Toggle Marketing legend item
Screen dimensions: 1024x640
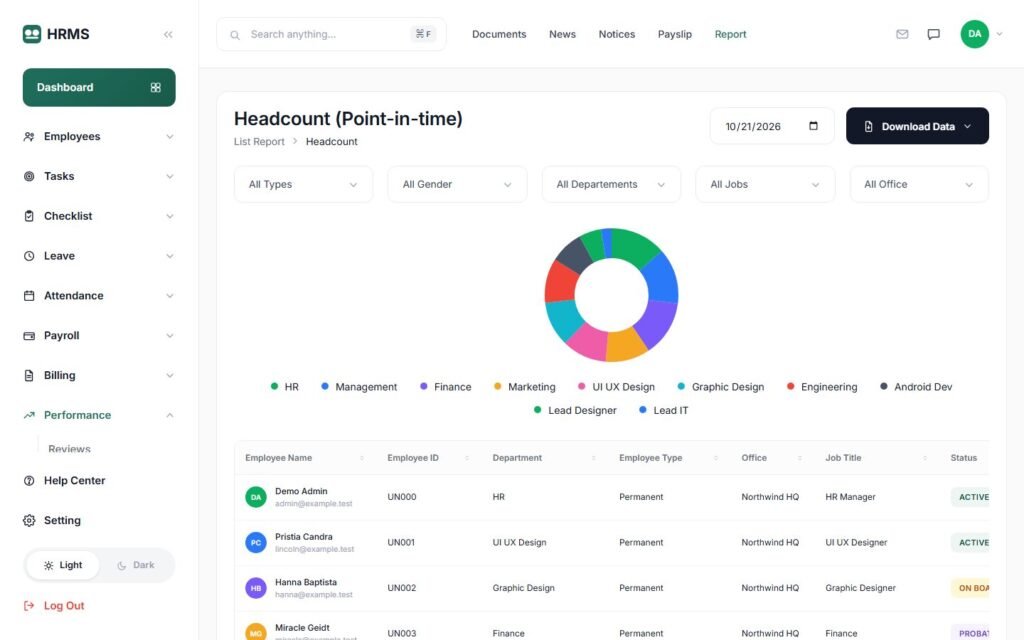[x=524, y=387]
